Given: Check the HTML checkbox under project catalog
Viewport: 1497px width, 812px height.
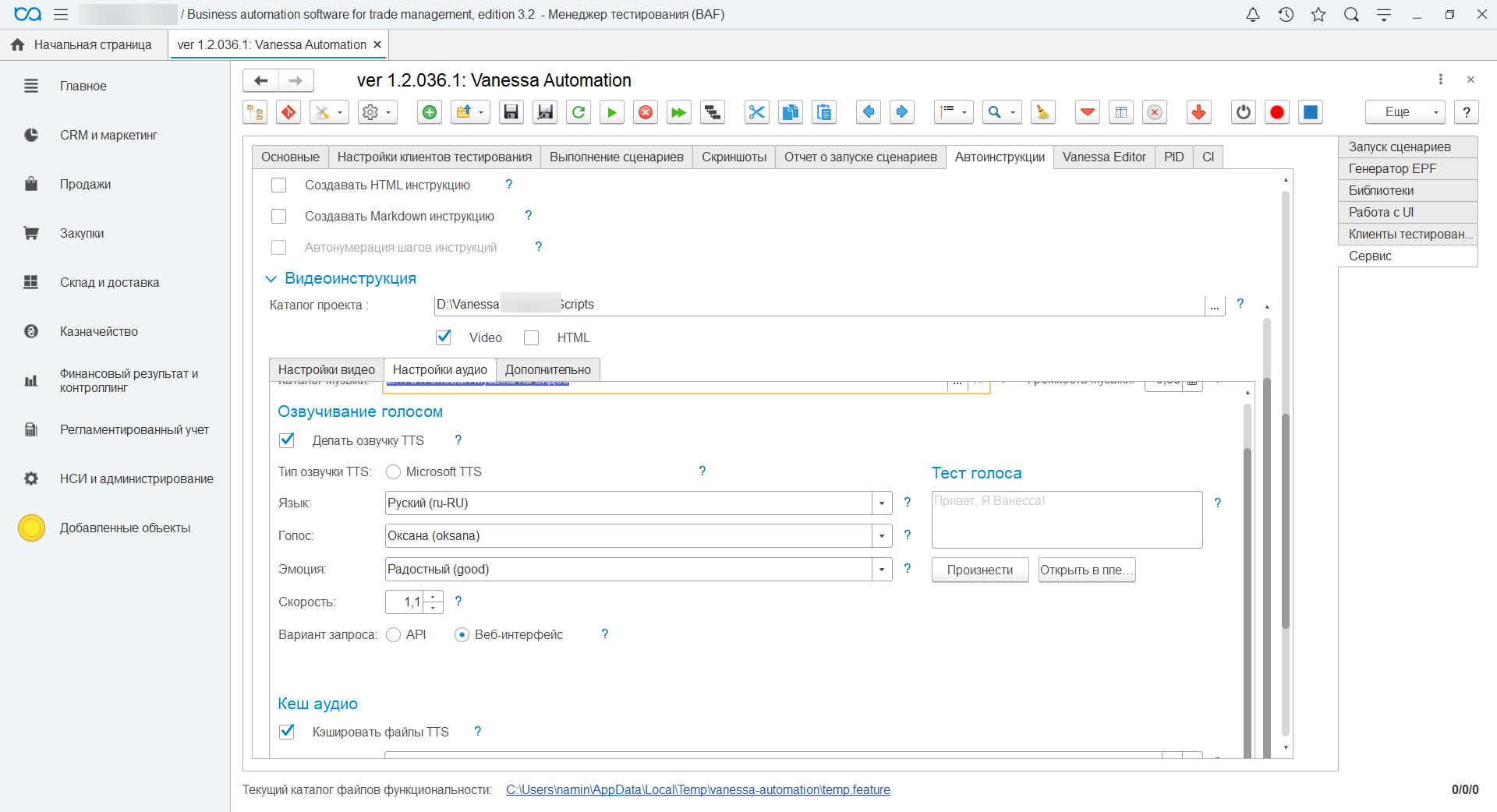Looking at the screenshot, I should coord(532,337).
